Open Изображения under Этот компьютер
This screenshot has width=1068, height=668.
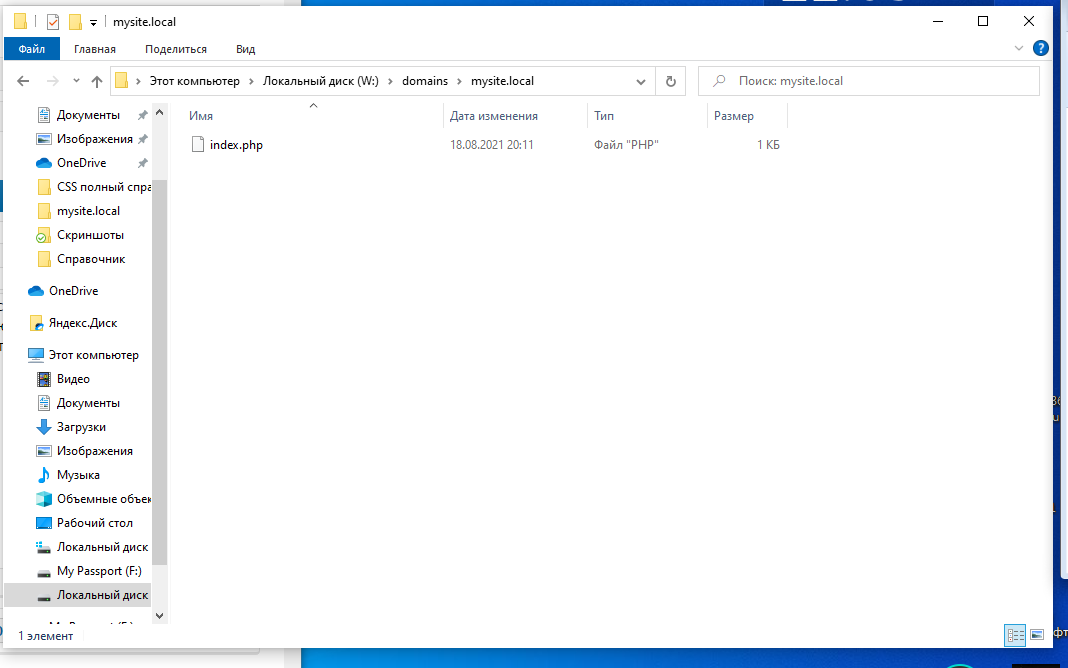pyautogui.click(x=95, y=451)
